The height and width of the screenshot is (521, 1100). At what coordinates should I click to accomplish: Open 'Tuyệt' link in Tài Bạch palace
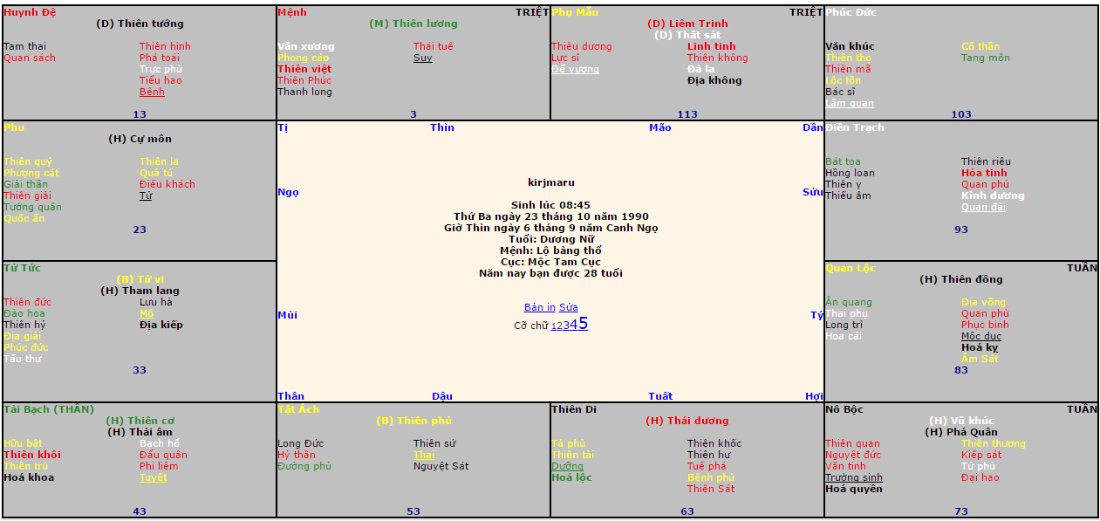(x=153, y=478)
